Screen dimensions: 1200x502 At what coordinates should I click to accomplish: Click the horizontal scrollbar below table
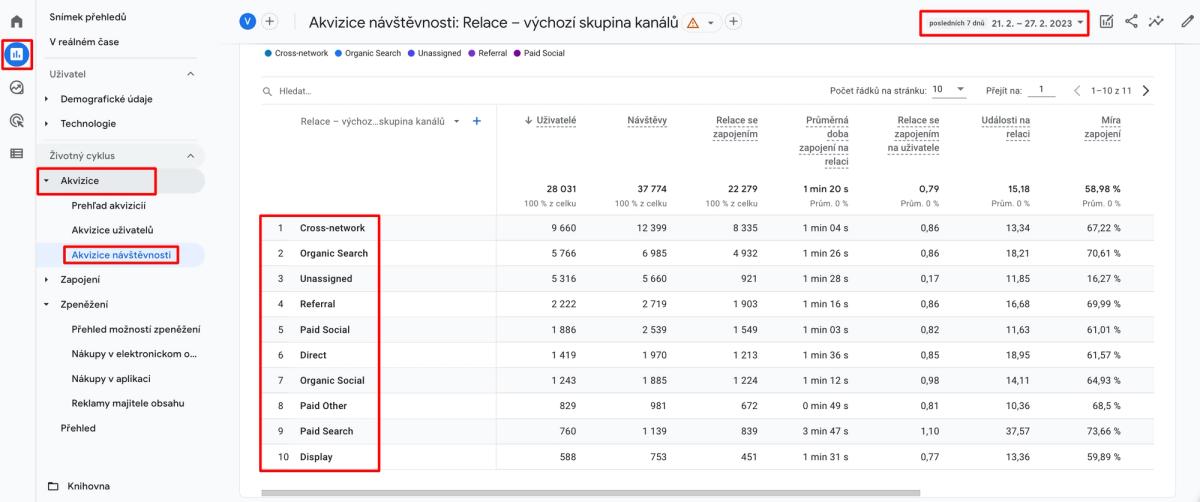click(590, 493)
